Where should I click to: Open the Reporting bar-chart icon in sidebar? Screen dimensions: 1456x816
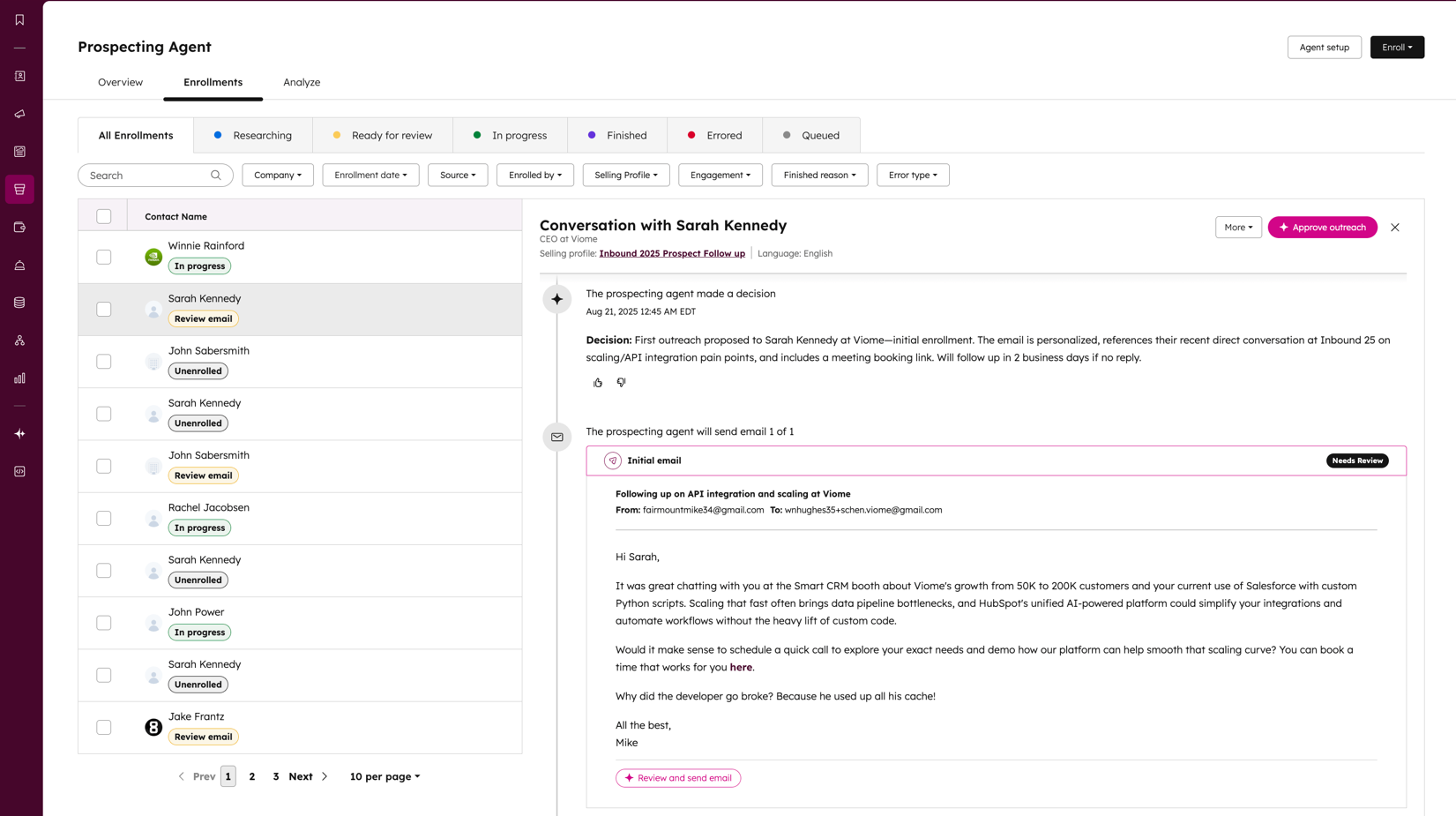click(x=19, y=378)
